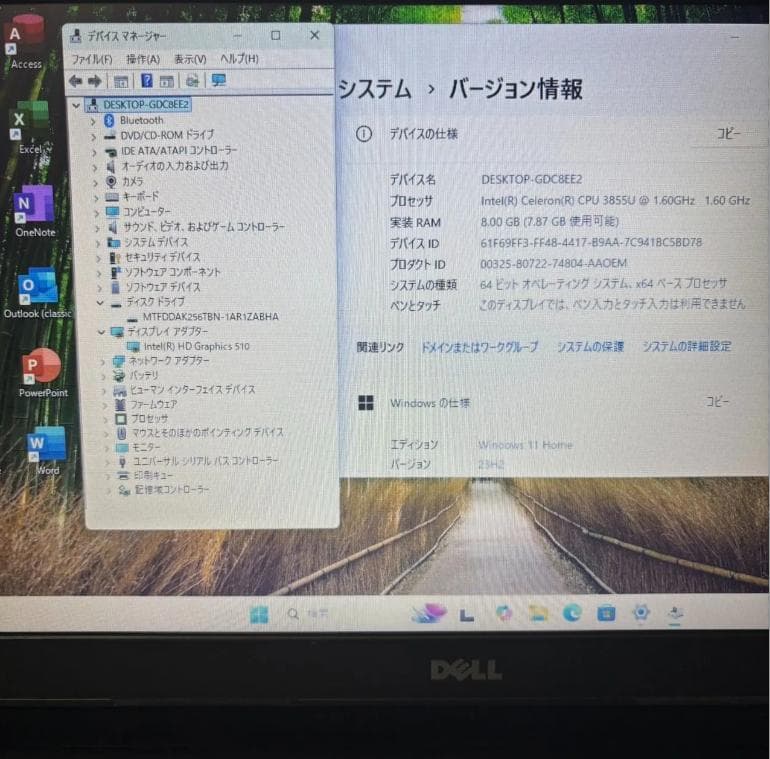This screenshot has height=759, width=770.
Task: Open システムの保護 link
Action: (590, 347)
